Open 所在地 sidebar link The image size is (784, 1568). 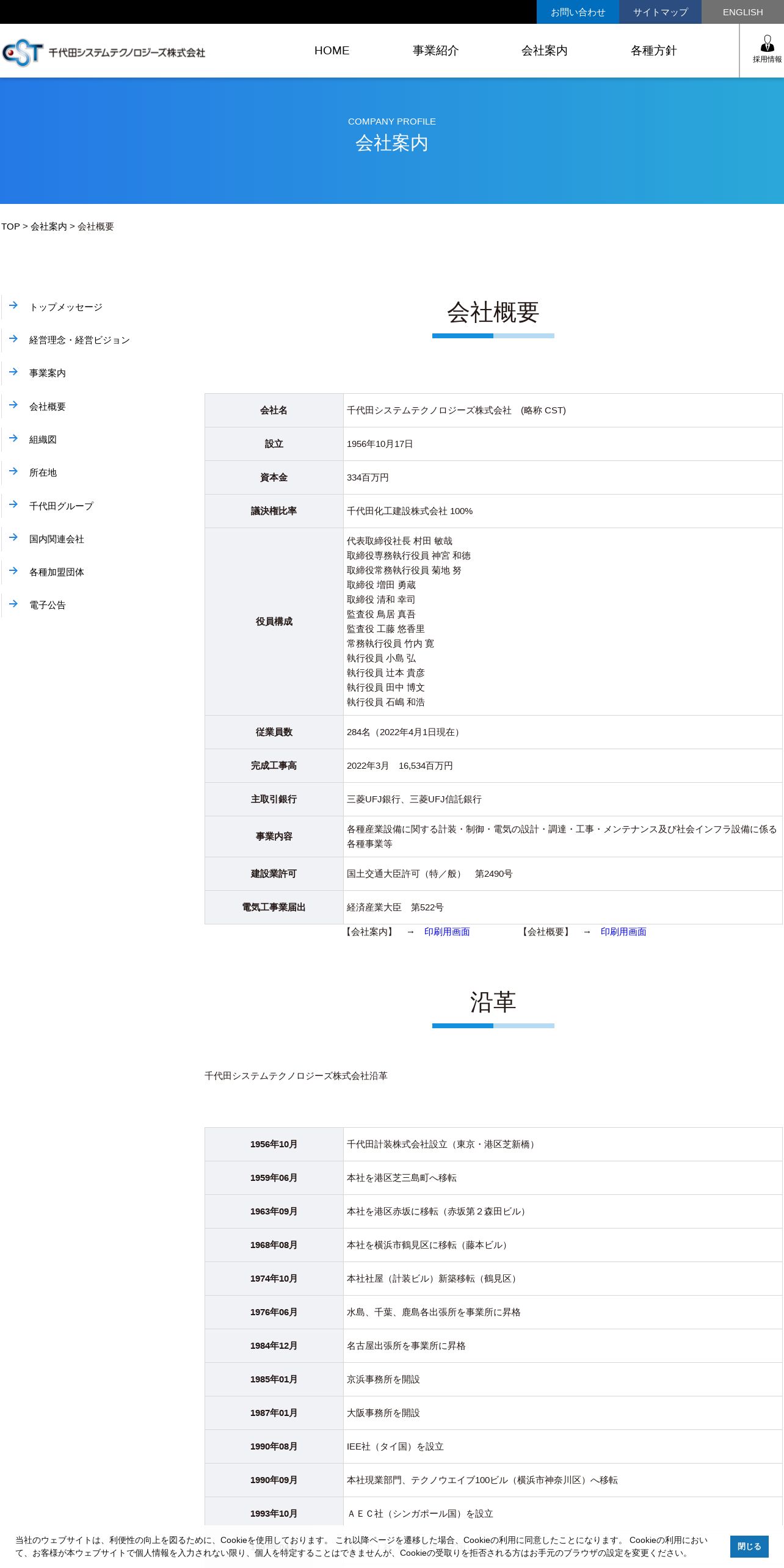click(43, 473)
